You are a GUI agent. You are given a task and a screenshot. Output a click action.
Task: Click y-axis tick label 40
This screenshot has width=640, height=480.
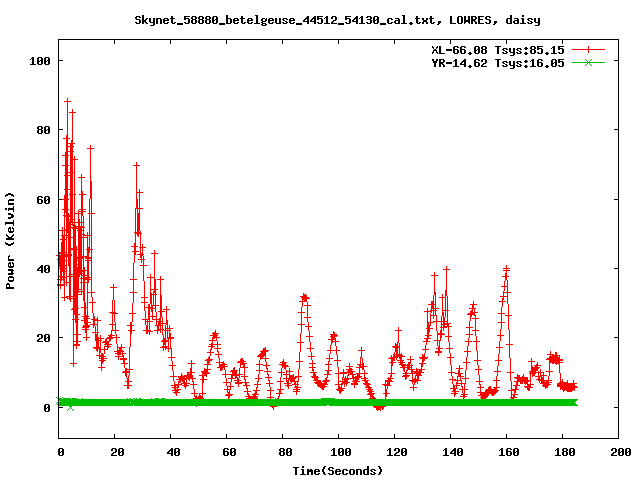[43, 269]
